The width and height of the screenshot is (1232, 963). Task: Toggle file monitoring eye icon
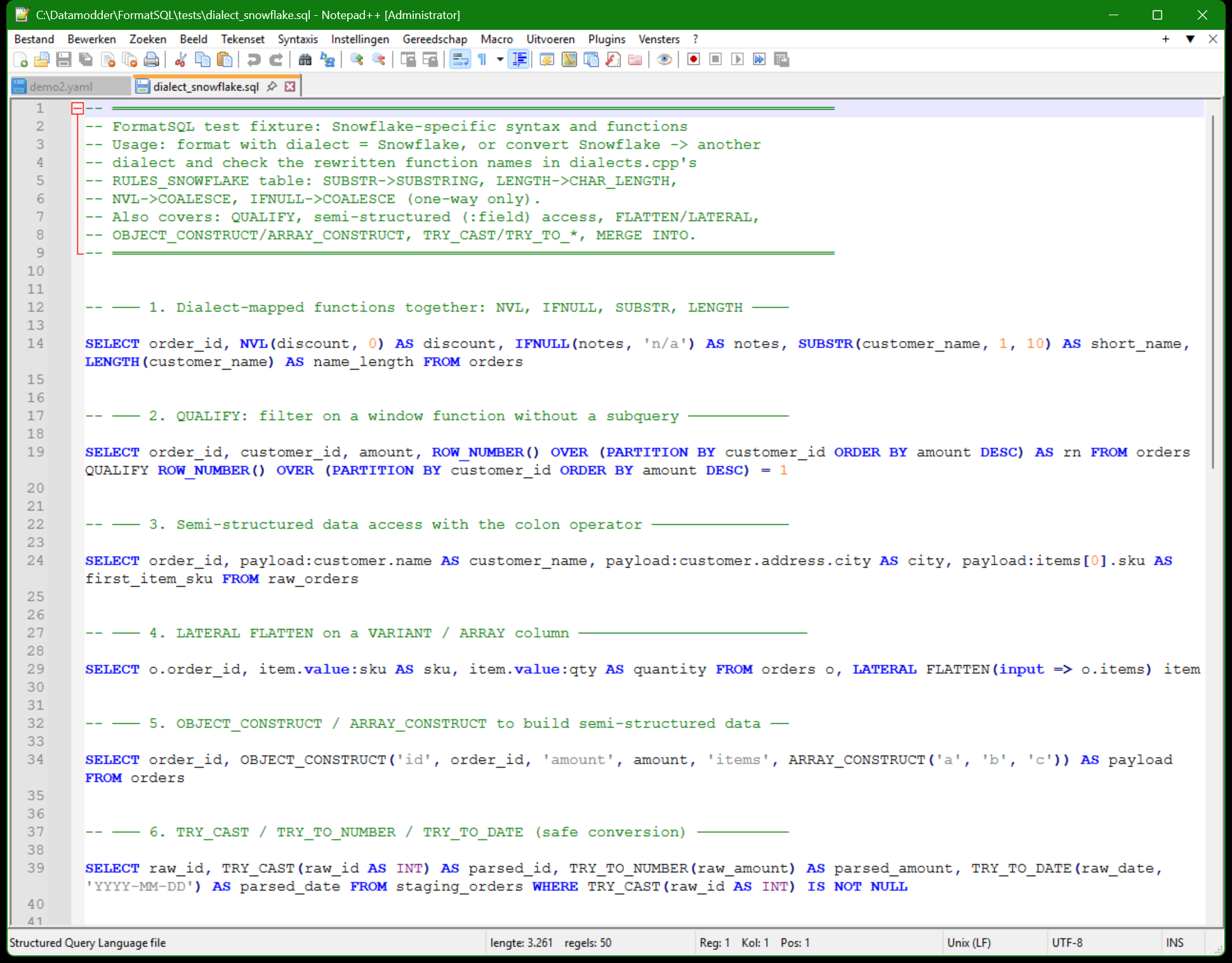pyautogui.click(x=664, y=60)
